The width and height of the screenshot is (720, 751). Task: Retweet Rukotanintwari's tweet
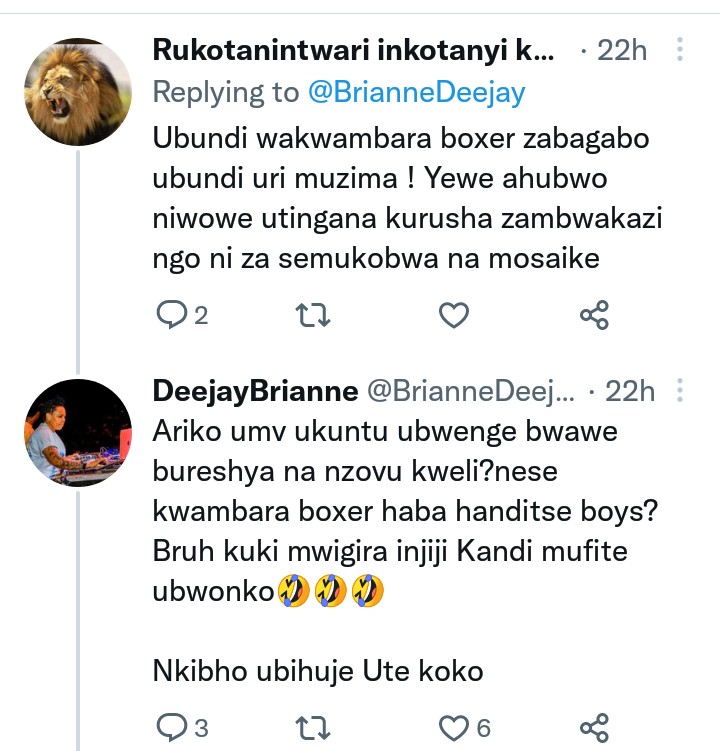pos(313,316)
